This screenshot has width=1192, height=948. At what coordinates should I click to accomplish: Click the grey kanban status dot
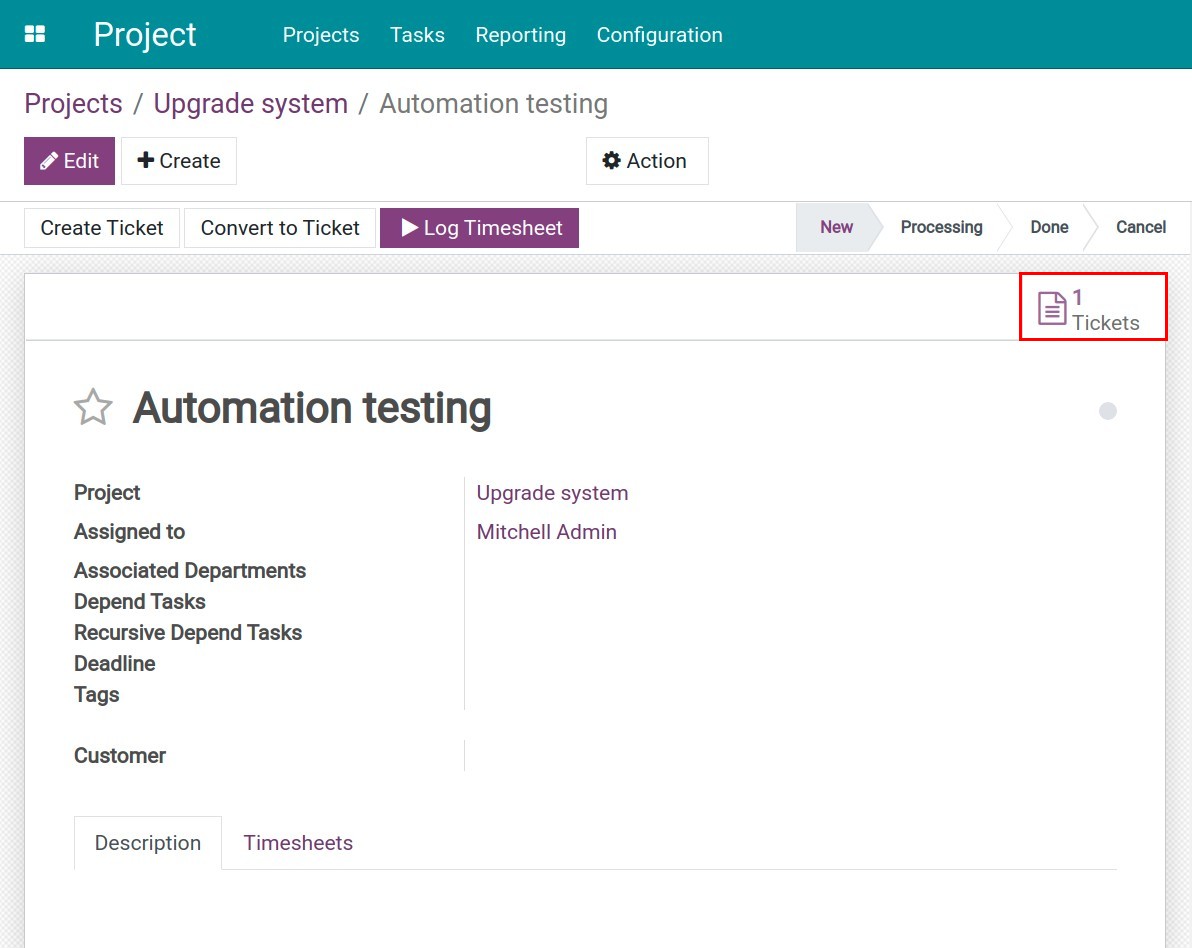(1107, 411)
